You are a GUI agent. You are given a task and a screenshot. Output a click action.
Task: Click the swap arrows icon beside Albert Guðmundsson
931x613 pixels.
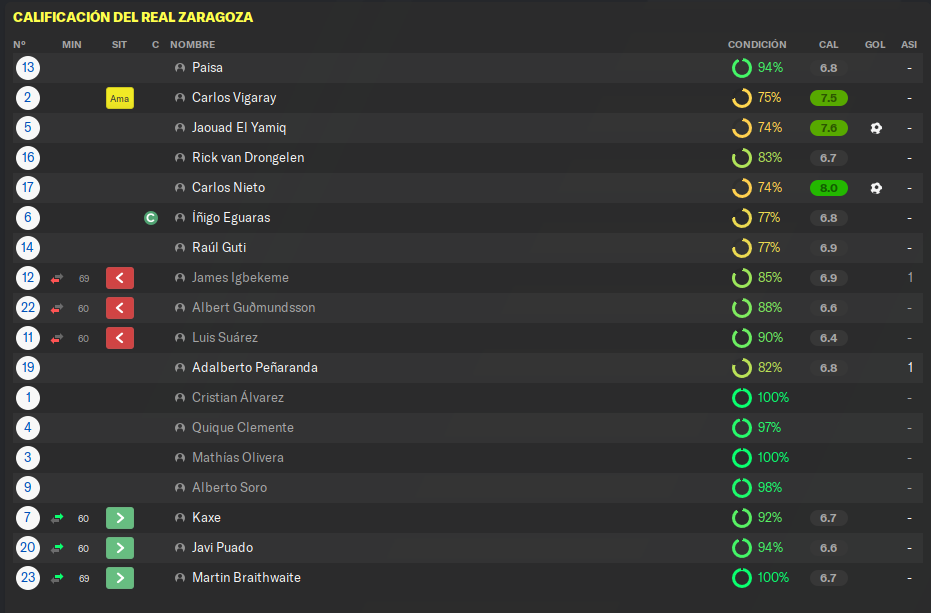click(57, 308)
